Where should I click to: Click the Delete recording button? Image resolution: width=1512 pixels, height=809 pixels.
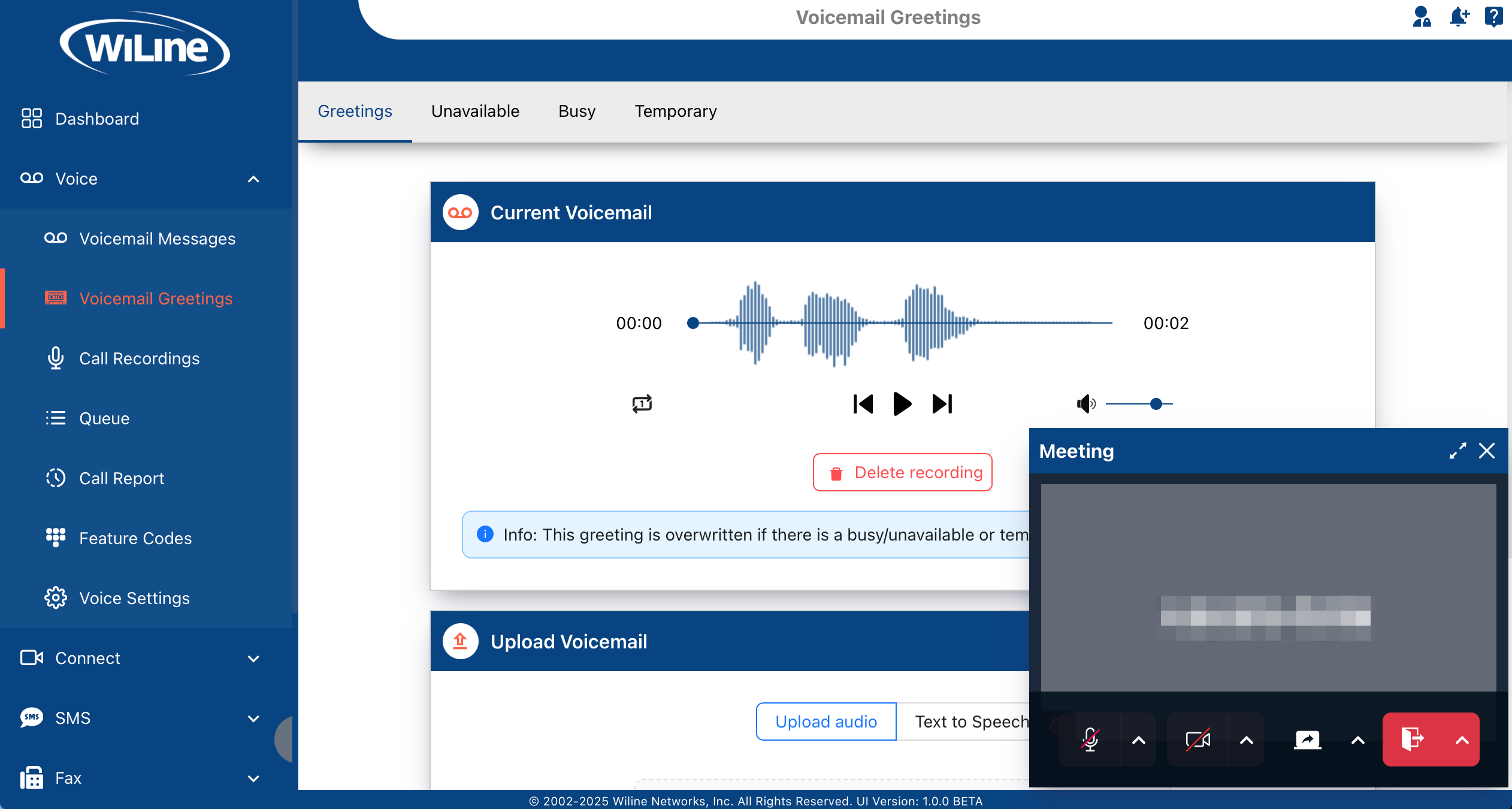coord(902,472)
